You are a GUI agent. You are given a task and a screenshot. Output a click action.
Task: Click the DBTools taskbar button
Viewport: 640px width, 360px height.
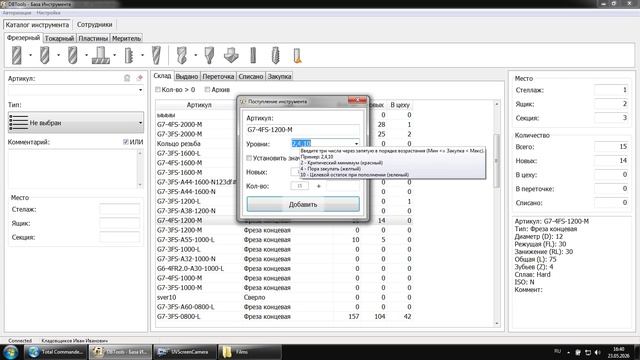[x=120, y=352]
